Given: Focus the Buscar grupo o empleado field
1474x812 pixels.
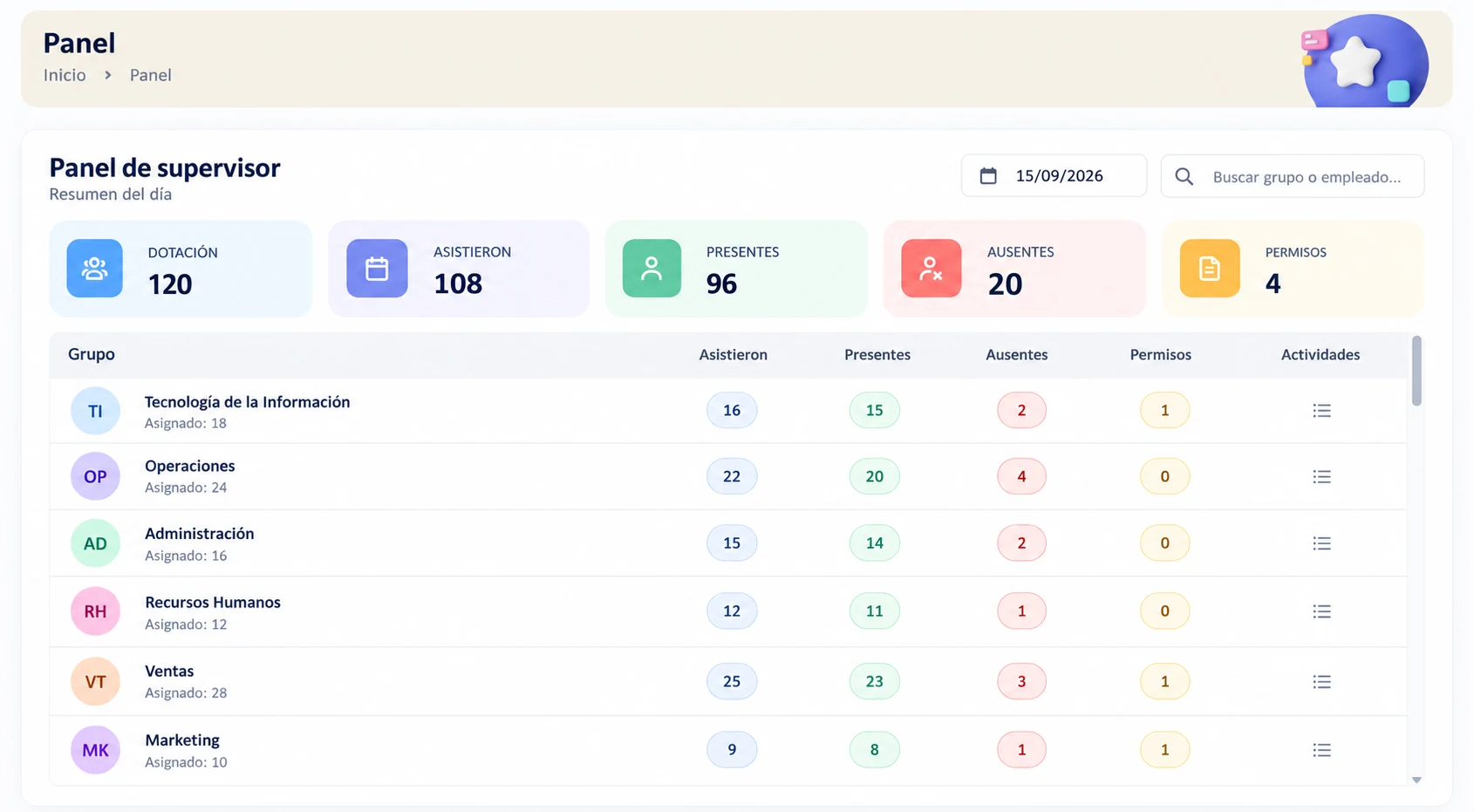Looking at the screenshot, I should point(1293,176).
